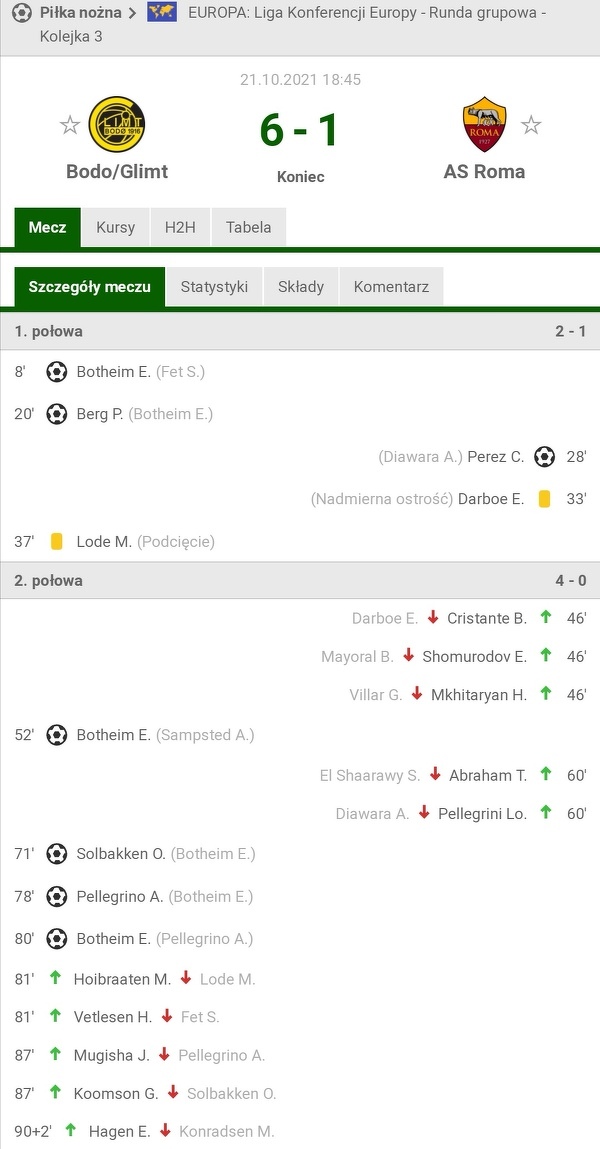Click Darboe E. yellow card icon
This screenshot has width=600, height=1149.
(544, 499)
